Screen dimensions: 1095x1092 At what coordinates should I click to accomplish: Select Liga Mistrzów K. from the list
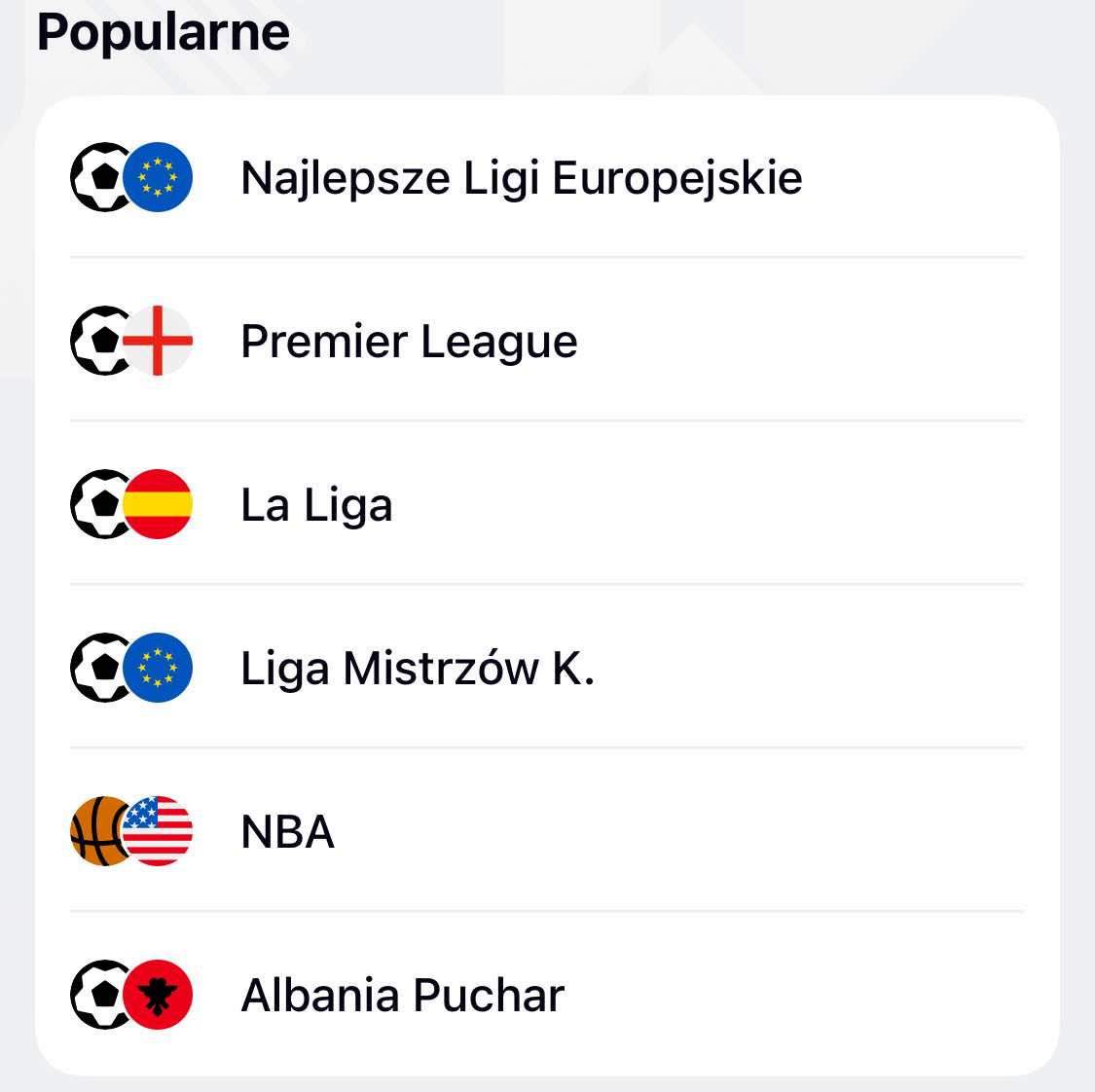coord(417,669)
